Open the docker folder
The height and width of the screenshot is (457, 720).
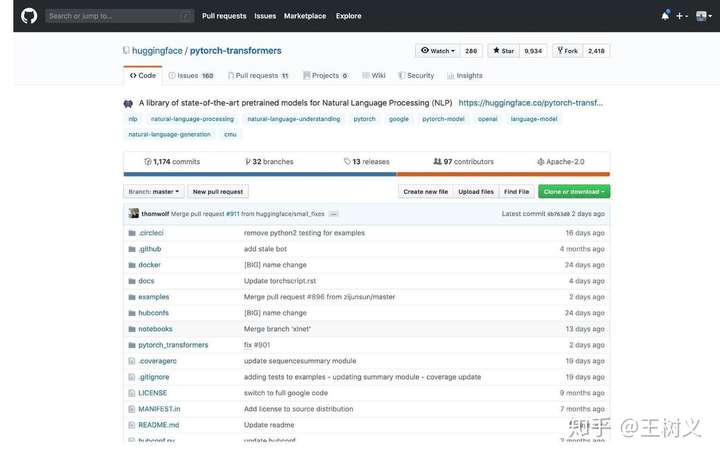click(150, 265)
